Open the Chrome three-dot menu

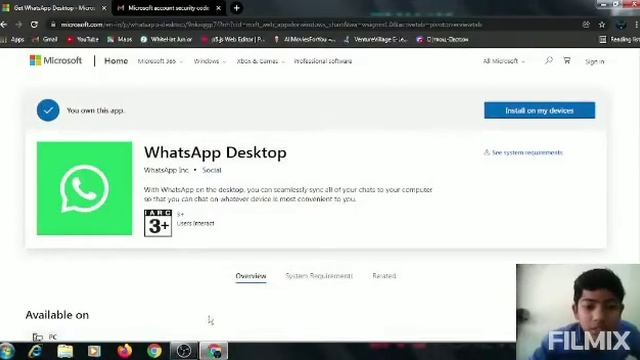coord(636,24)
